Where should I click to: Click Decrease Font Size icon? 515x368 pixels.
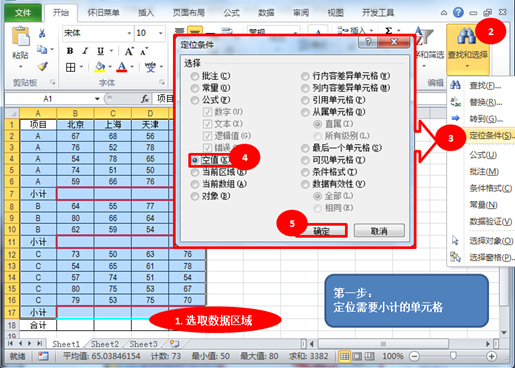pos(144,51)
